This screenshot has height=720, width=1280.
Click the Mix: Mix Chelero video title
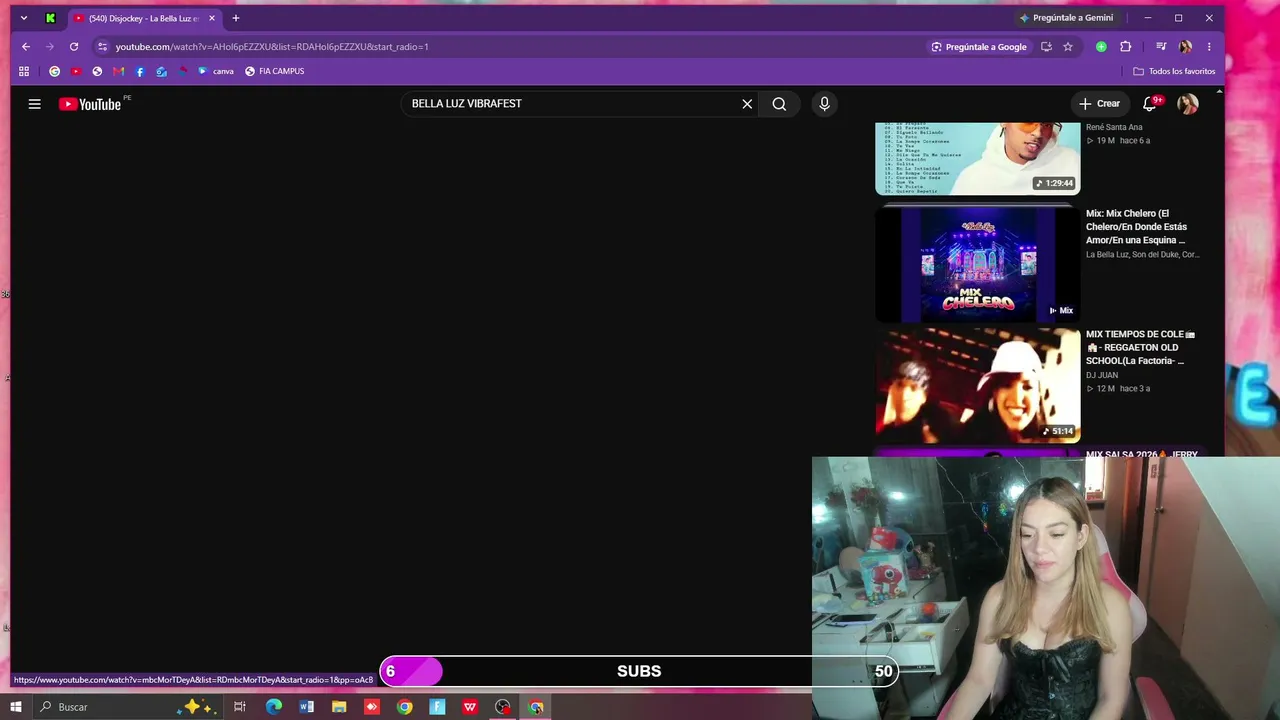coord(1136,227)
